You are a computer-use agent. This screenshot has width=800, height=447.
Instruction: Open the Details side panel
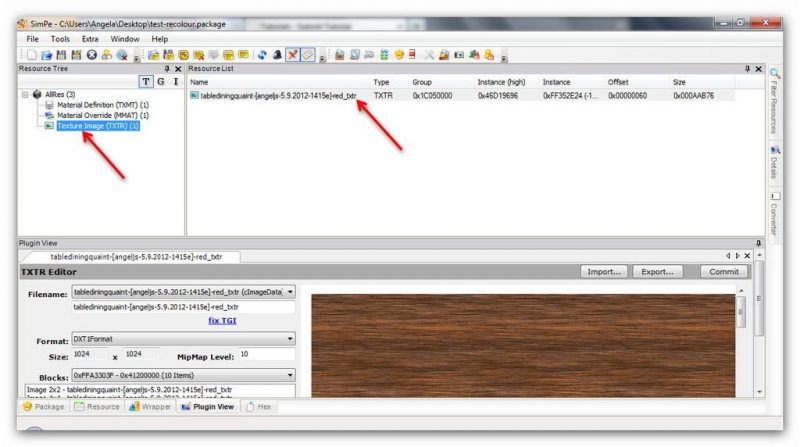[774, 163]
